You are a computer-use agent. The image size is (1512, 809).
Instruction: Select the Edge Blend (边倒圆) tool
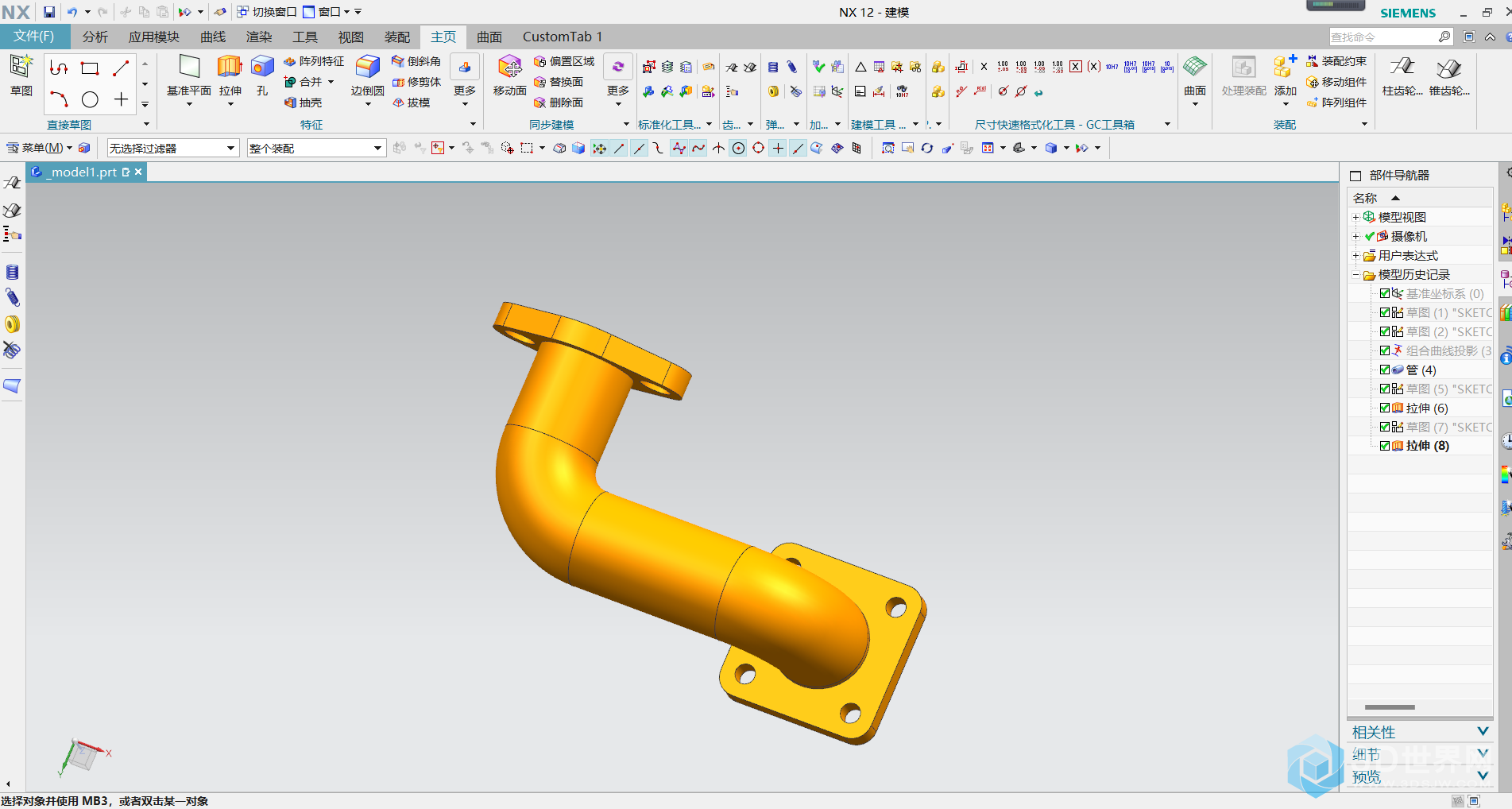pyautogui.click(x=367, y=75)
